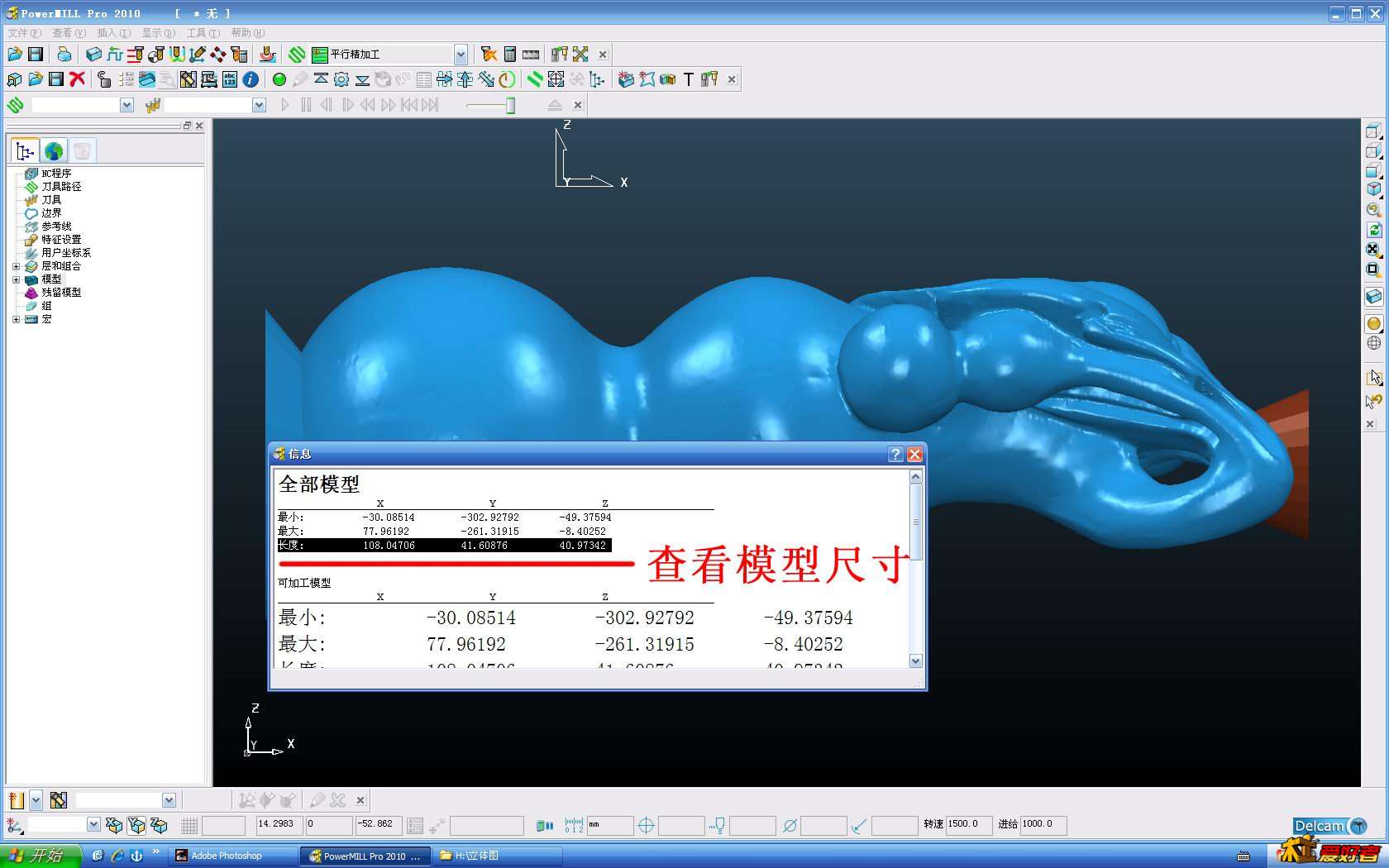Click the ruler measure icon
Image resolution: width=1389 pixels, height=868 pixels.
[531, 55]
